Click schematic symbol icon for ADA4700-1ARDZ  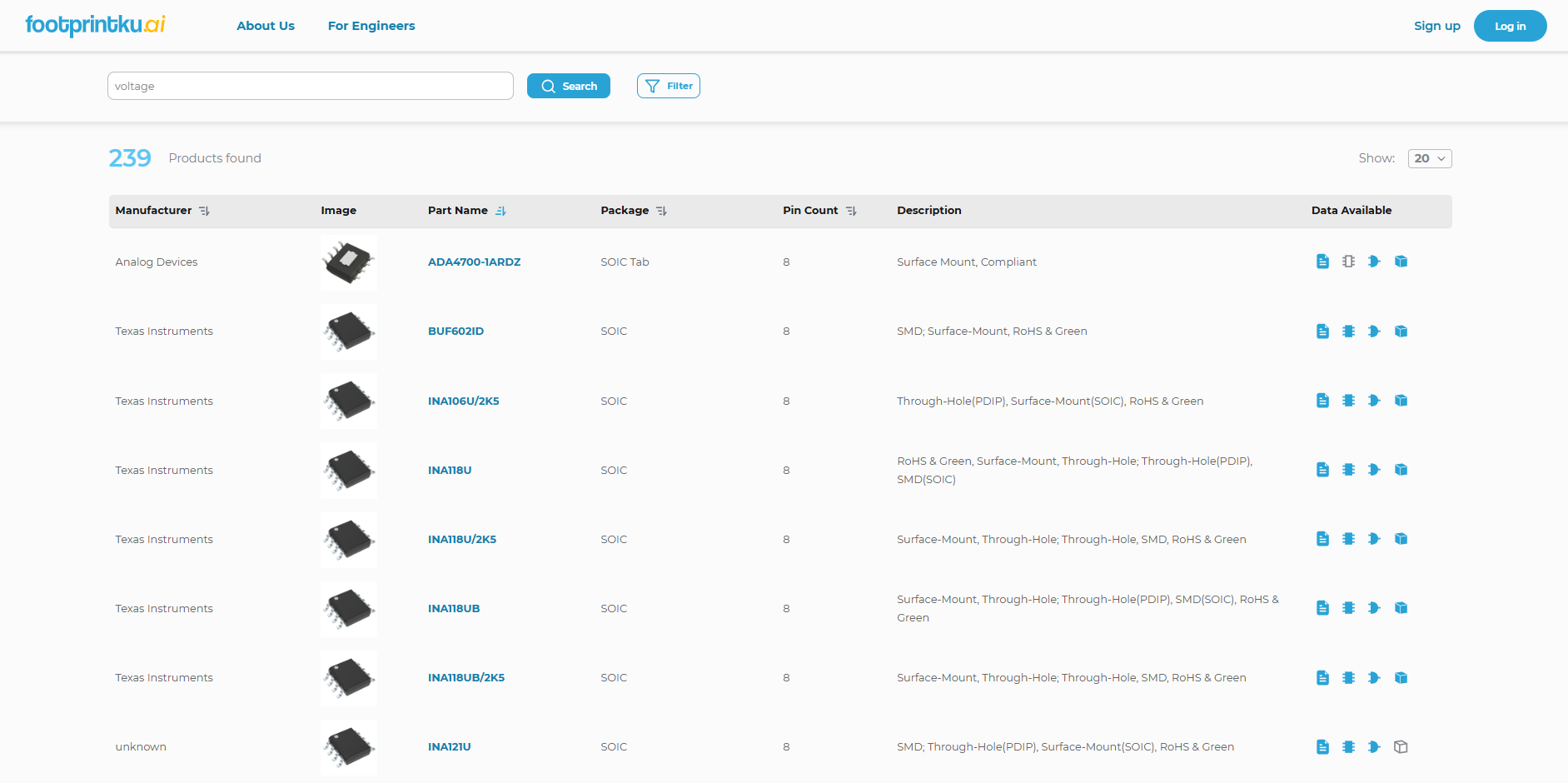pyautogui.click(x=1374, y=262)
